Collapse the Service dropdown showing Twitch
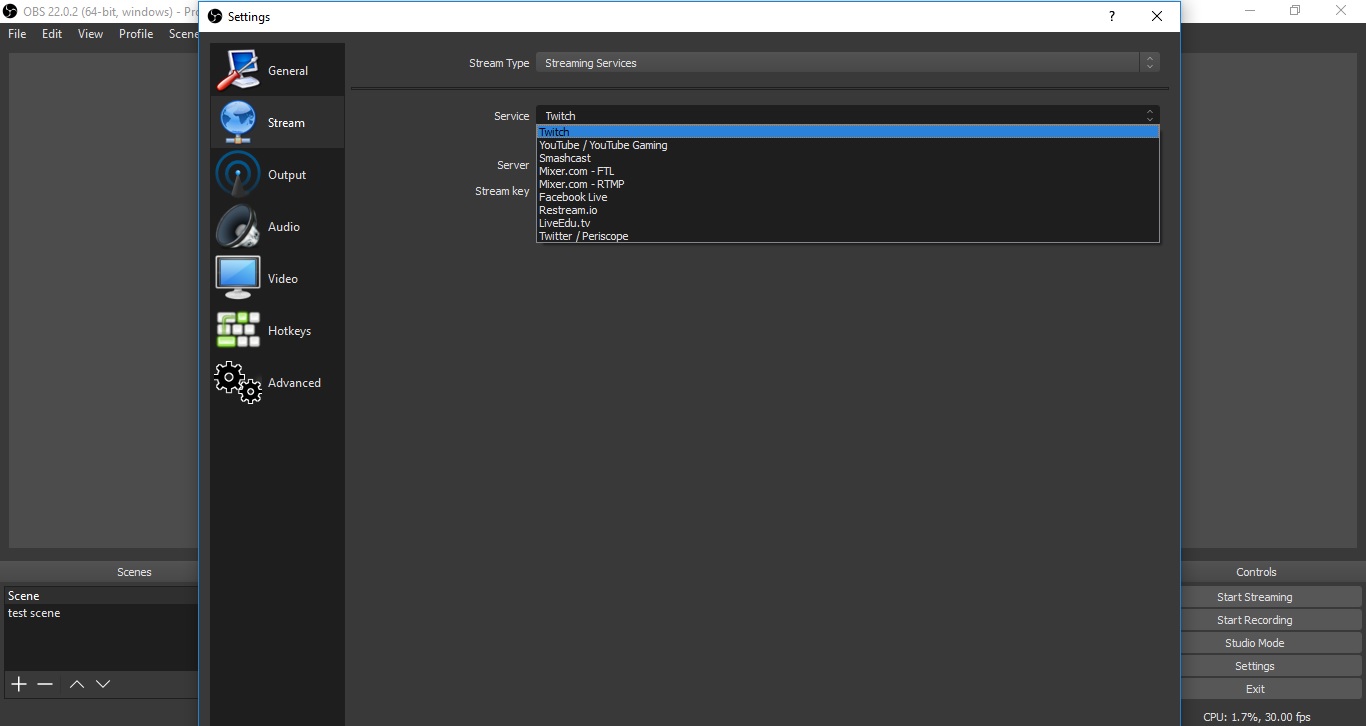1366x726 pixels. (848, 116)
